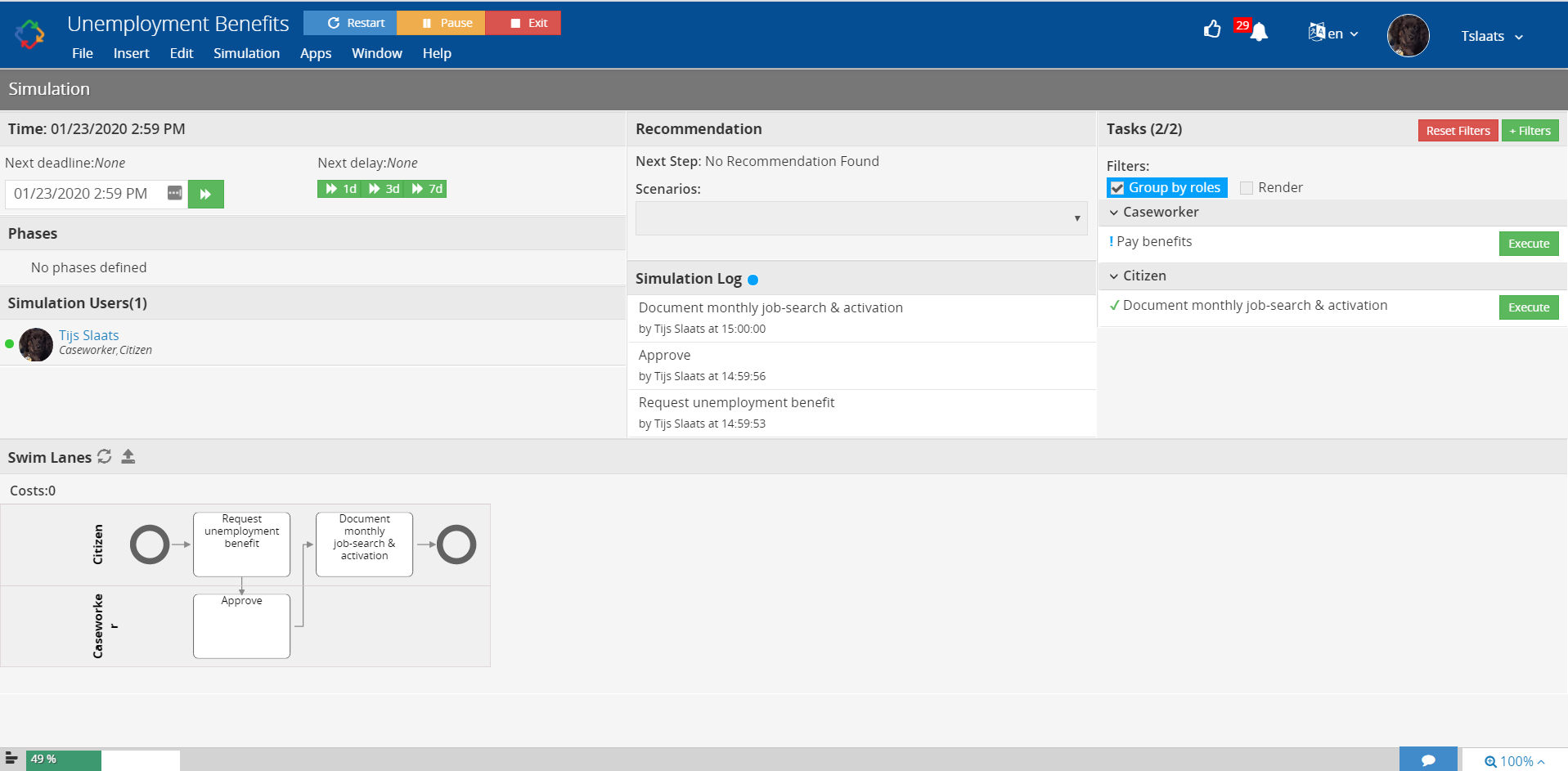Image resolution: width=1568 pixels, height=771 pixels.
Task: Open the Tijs Slaats user link
Action: (x=88, y=335)
